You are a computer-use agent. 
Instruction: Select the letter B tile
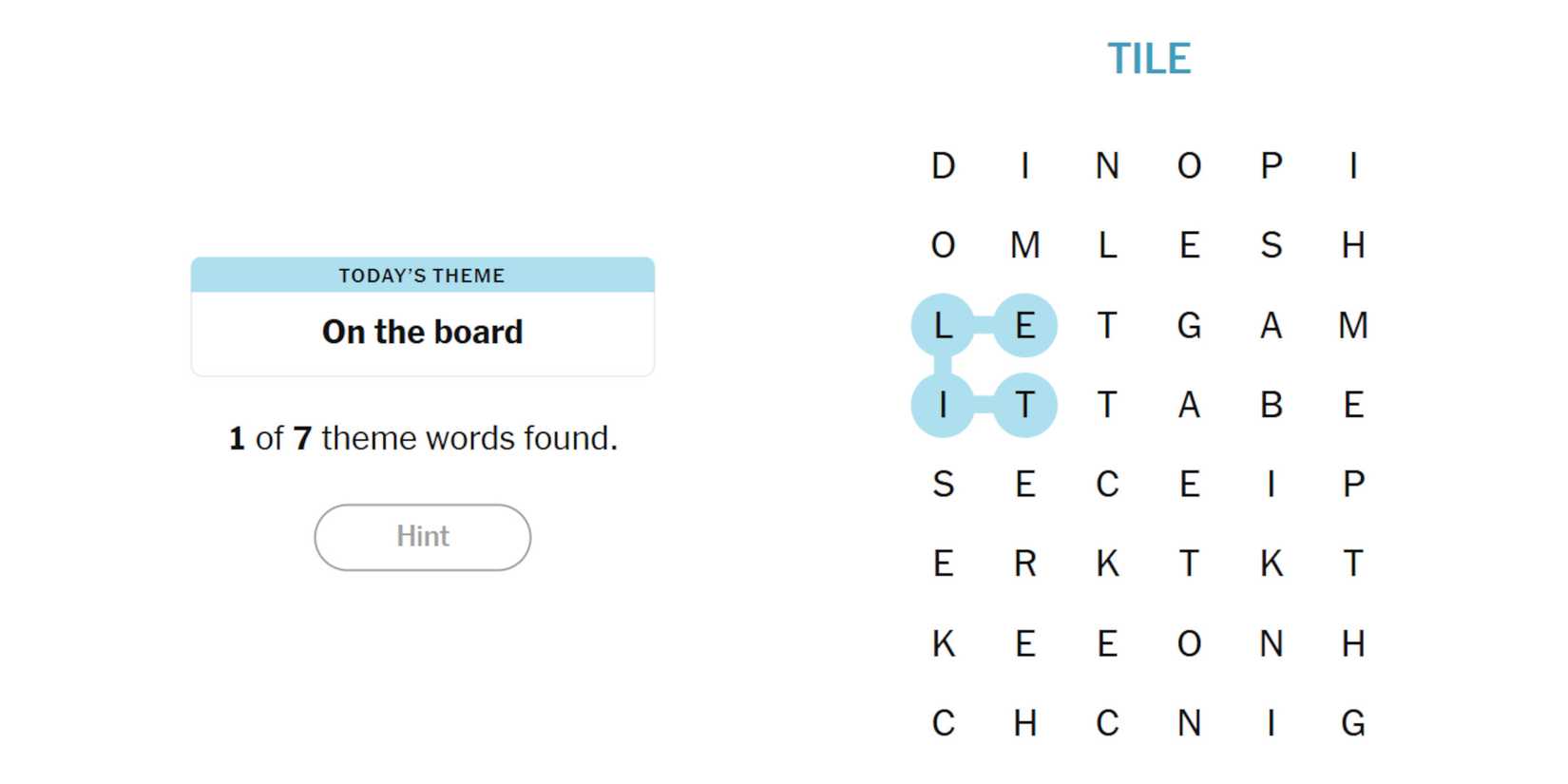(1272, 405)
